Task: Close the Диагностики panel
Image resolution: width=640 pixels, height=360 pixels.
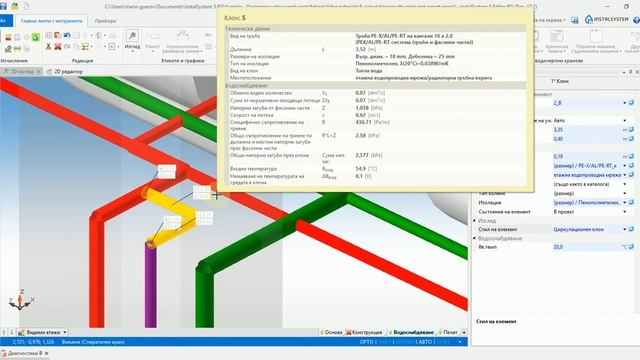Action: [x=47, y=353]
